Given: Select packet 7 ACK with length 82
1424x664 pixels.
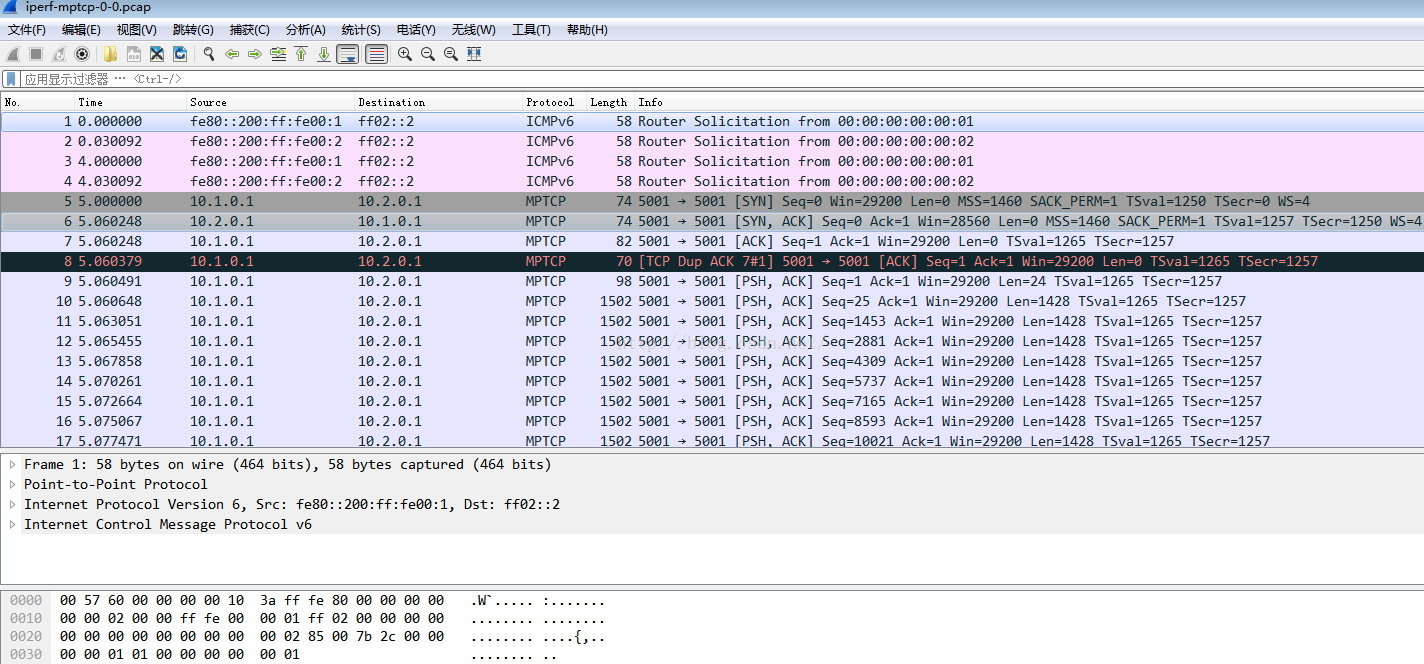Looking at the screenshot, I should tap(712, 241).
